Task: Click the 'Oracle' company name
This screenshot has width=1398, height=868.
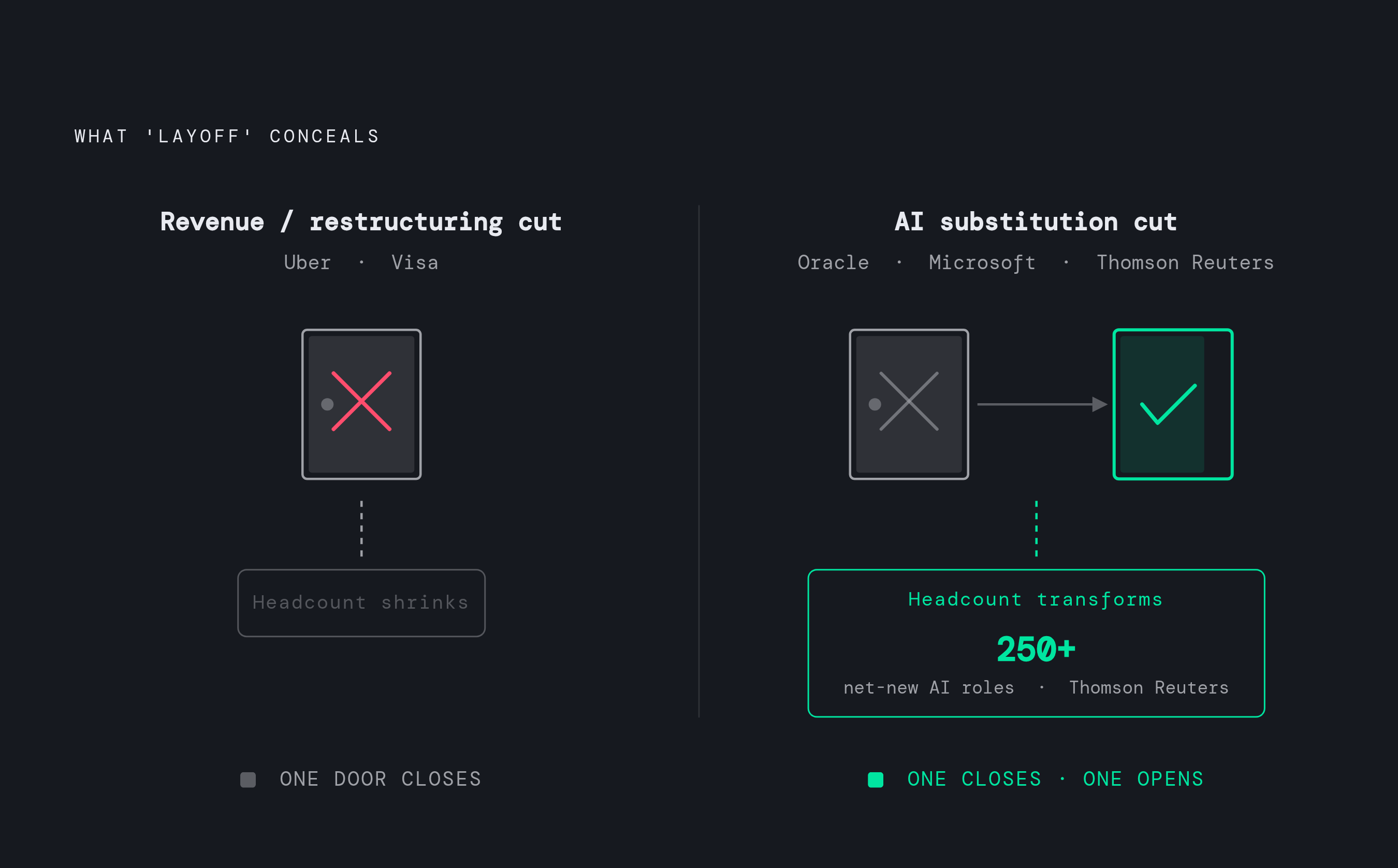Action: tap(834, 262)
